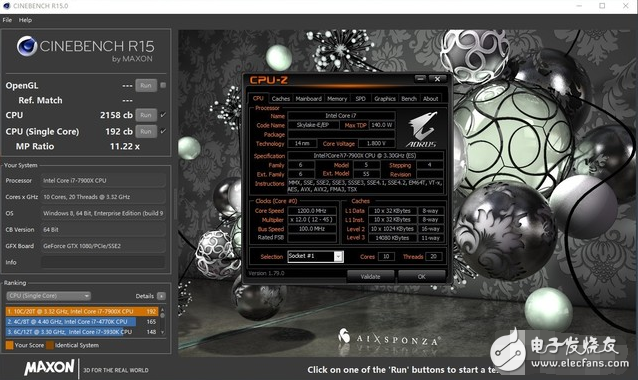Viewport: 638px width, 380px height.
Task: Click the empty Info input field
Action: coord(103,262)
